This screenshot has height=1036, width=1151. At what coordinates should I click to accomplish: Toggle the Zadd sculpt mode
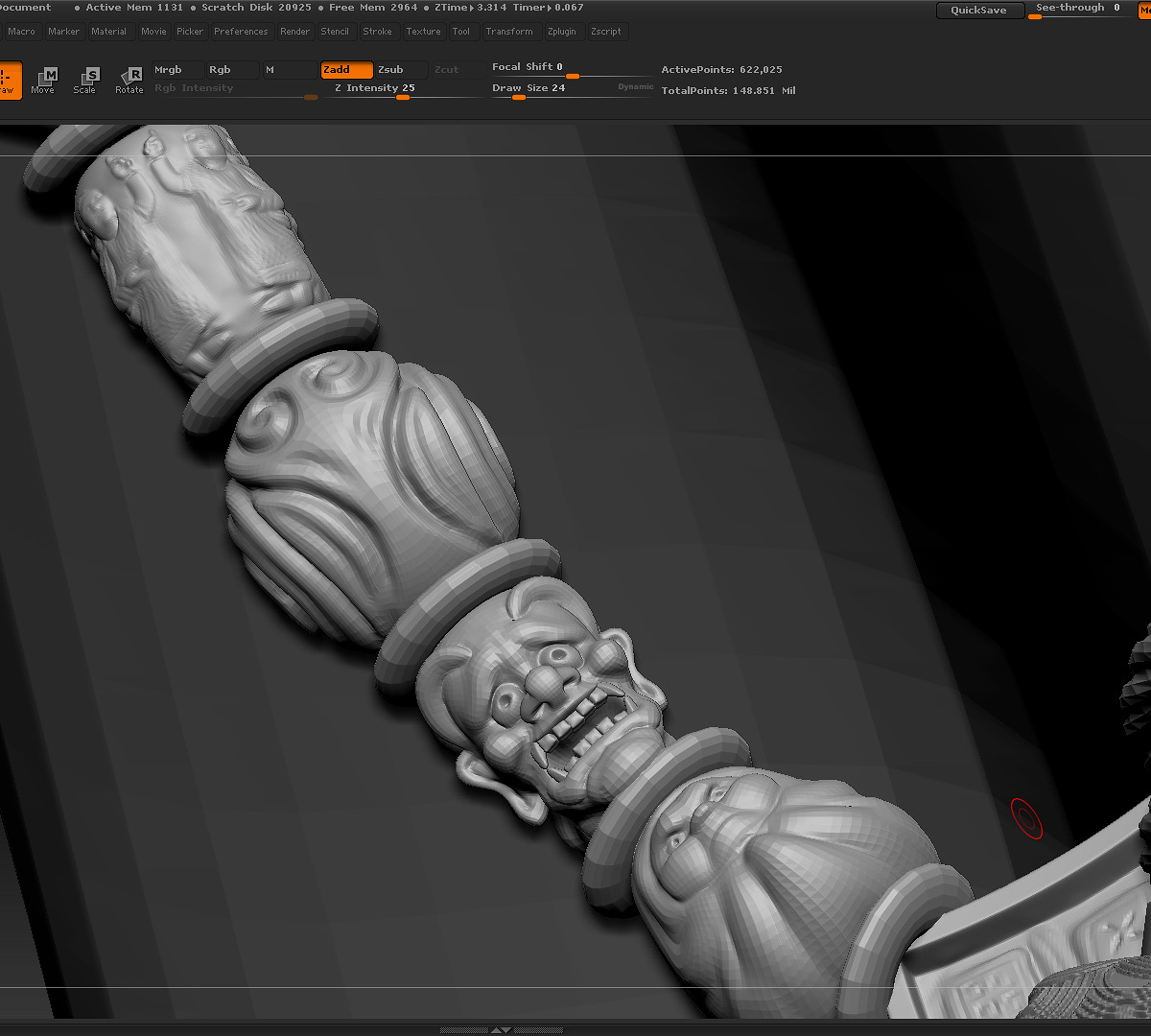click(347, 70)
